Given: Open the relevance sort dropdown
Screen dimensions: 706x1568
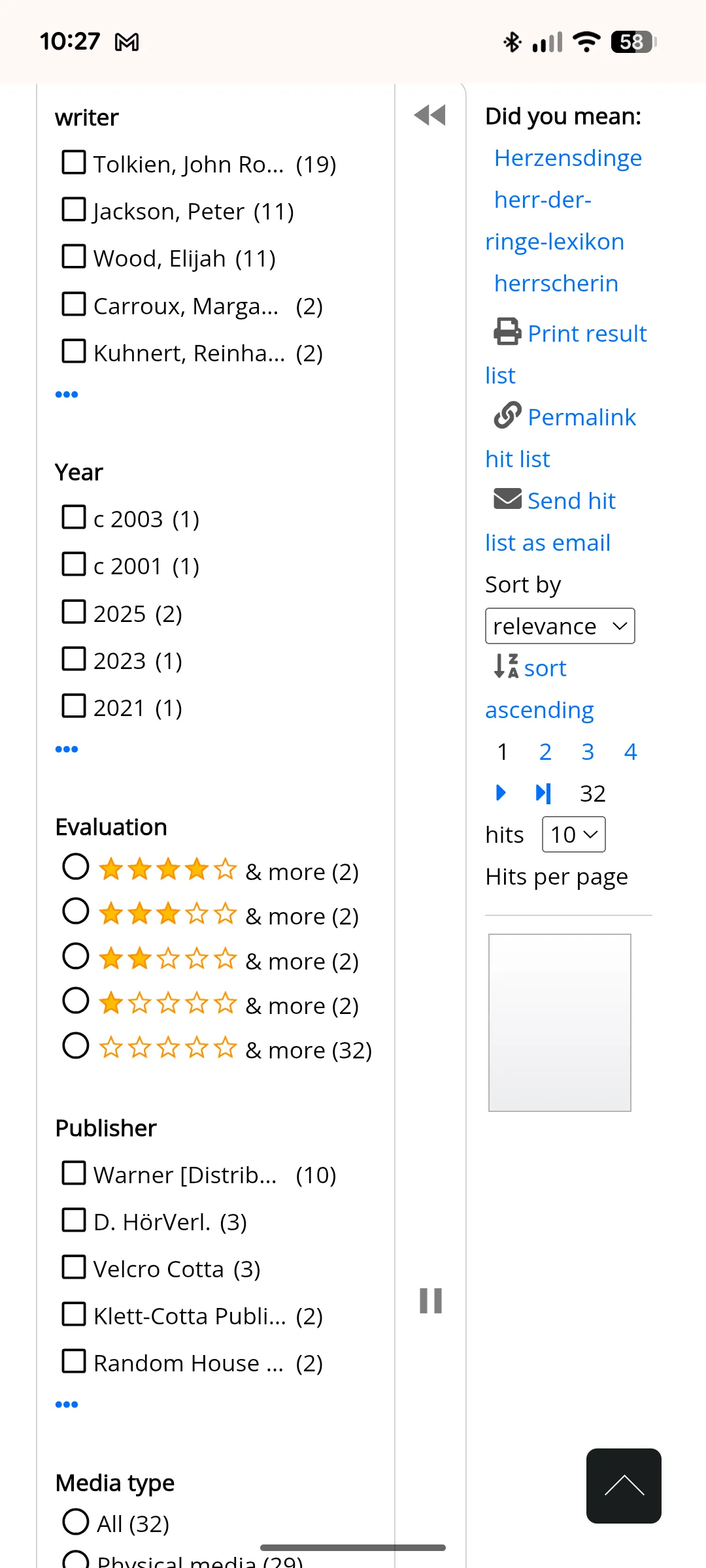Looking at the screenshot, I should point(559,626).
